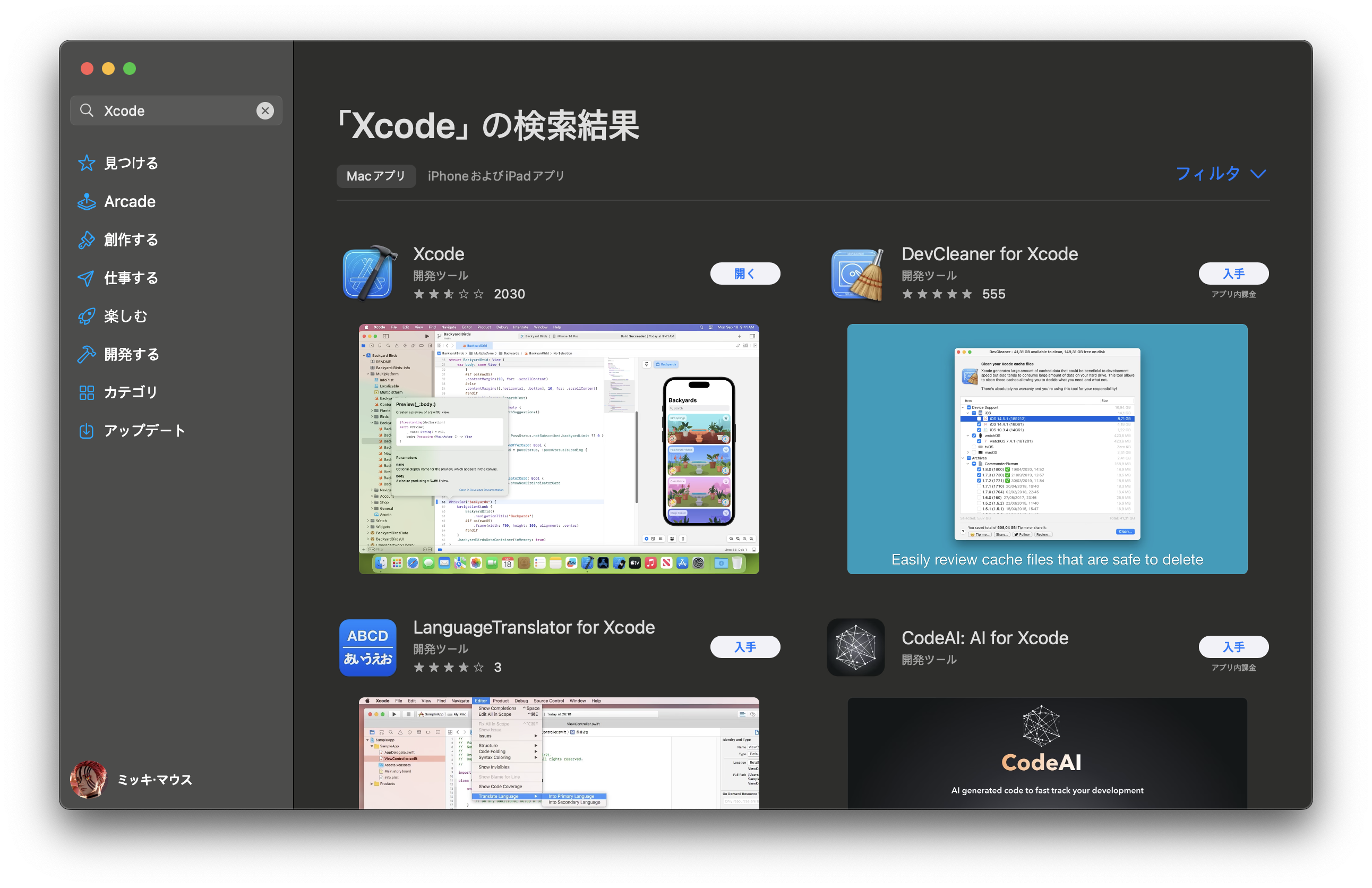1372x888 pixels.
Task: Click the CodeAI app icon
Action: (x=856, y=647)
